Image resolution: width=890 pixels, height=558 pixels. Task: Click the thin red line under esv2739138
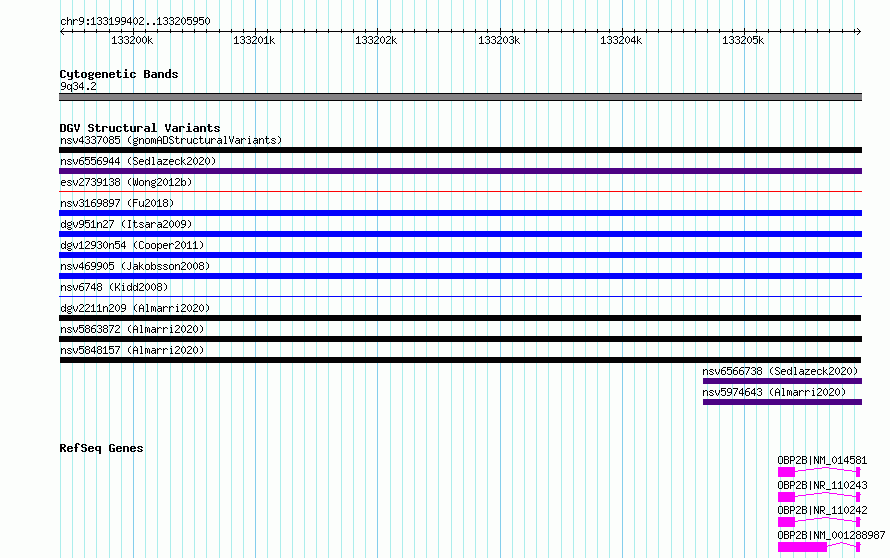tap(460, 192)
